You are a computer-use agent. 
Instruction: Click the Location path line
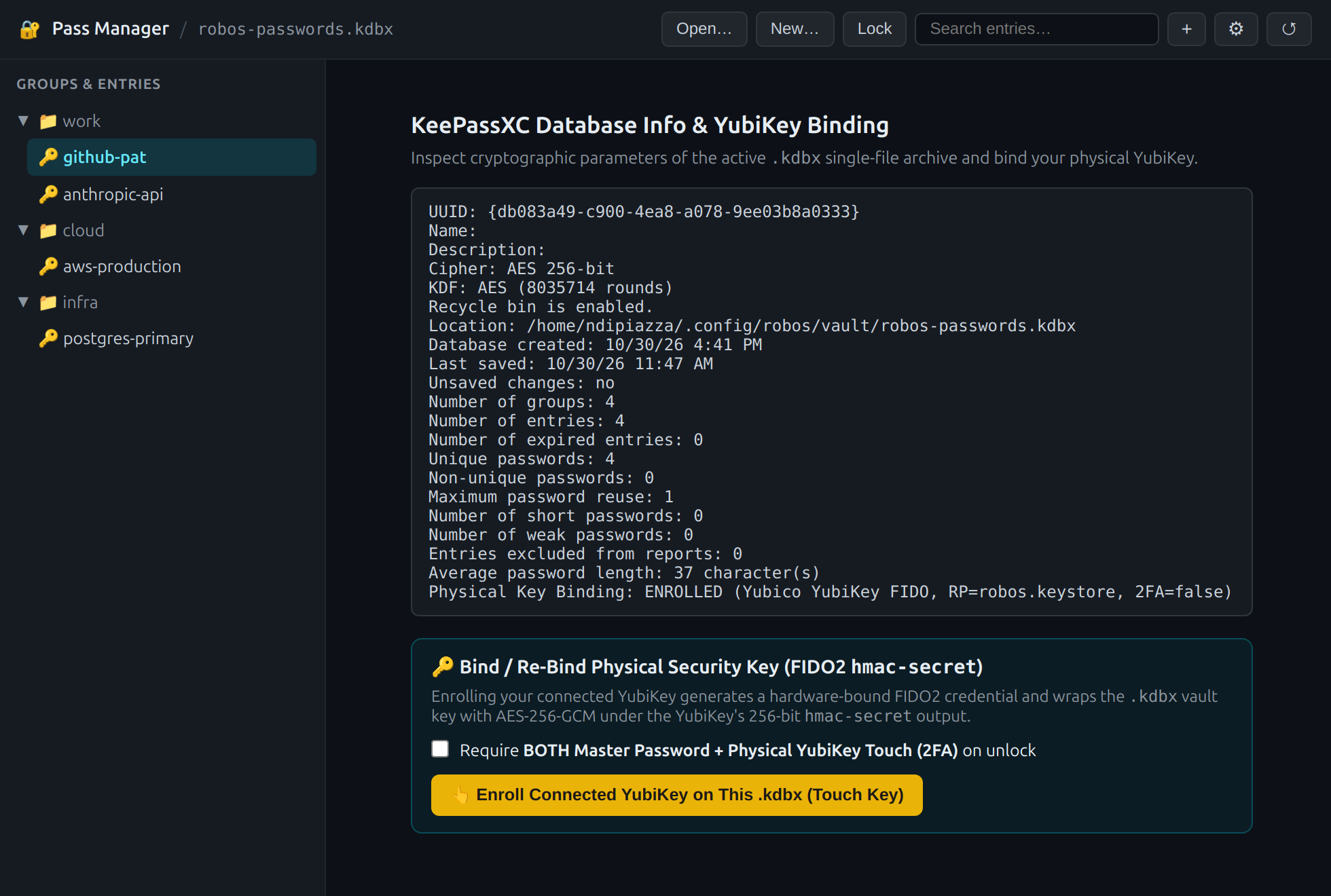(752, 326)
